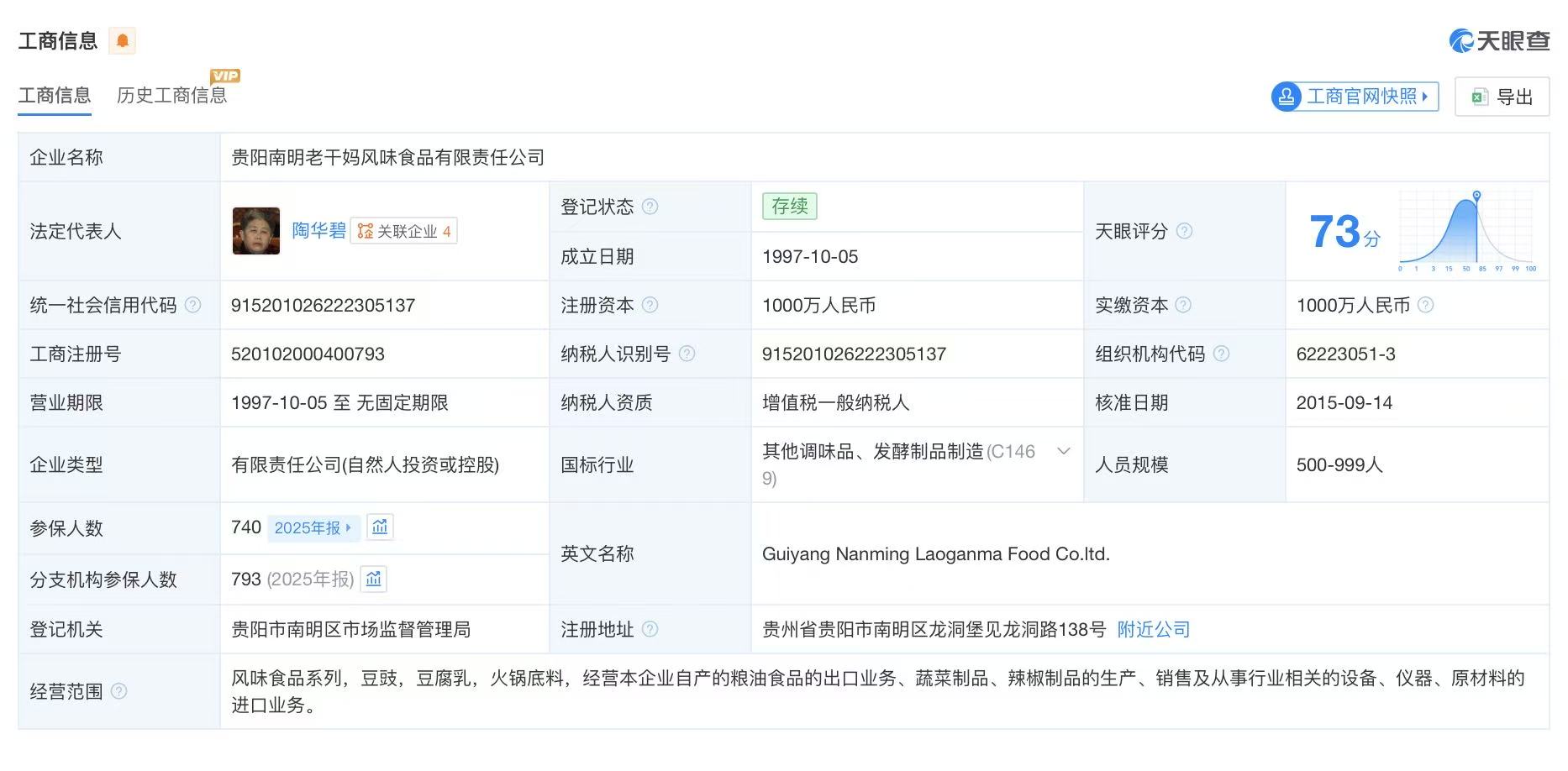Click the orange bell alert icon

tap(123, 40)
